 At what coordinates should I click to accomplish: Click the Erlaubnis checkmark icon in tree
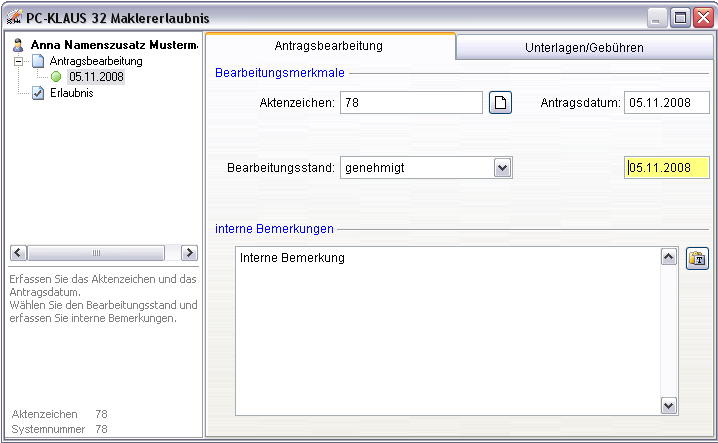click(38, 93)
